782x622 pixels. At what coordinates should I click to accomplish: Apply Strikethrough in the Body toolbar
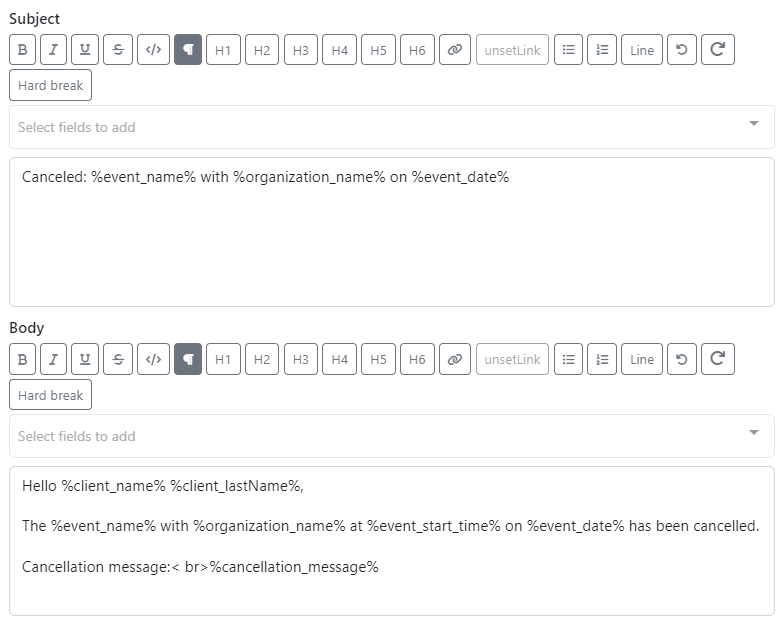118,359
